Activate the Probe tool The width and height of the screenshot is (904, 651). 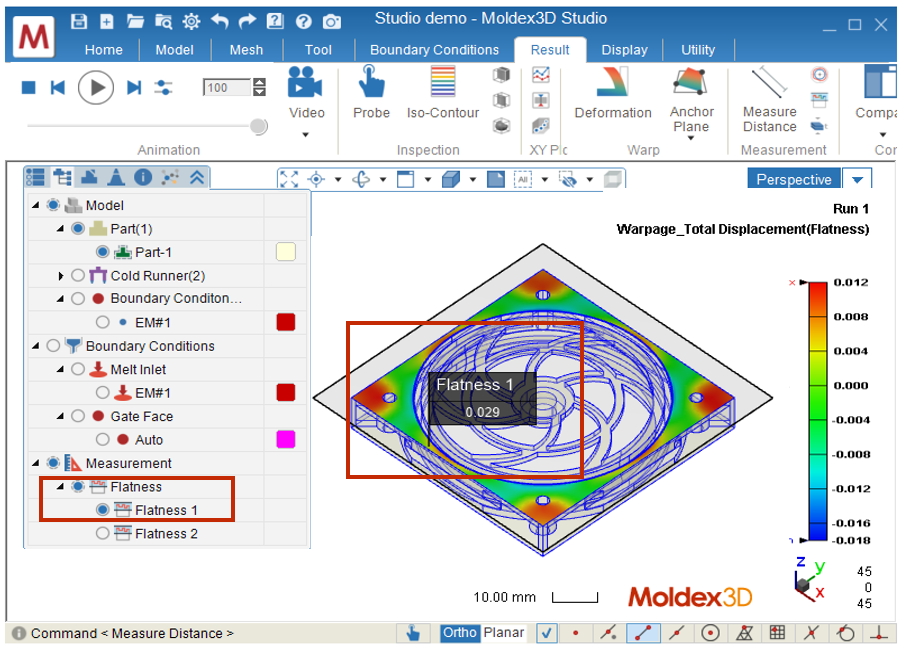(371, 92)
